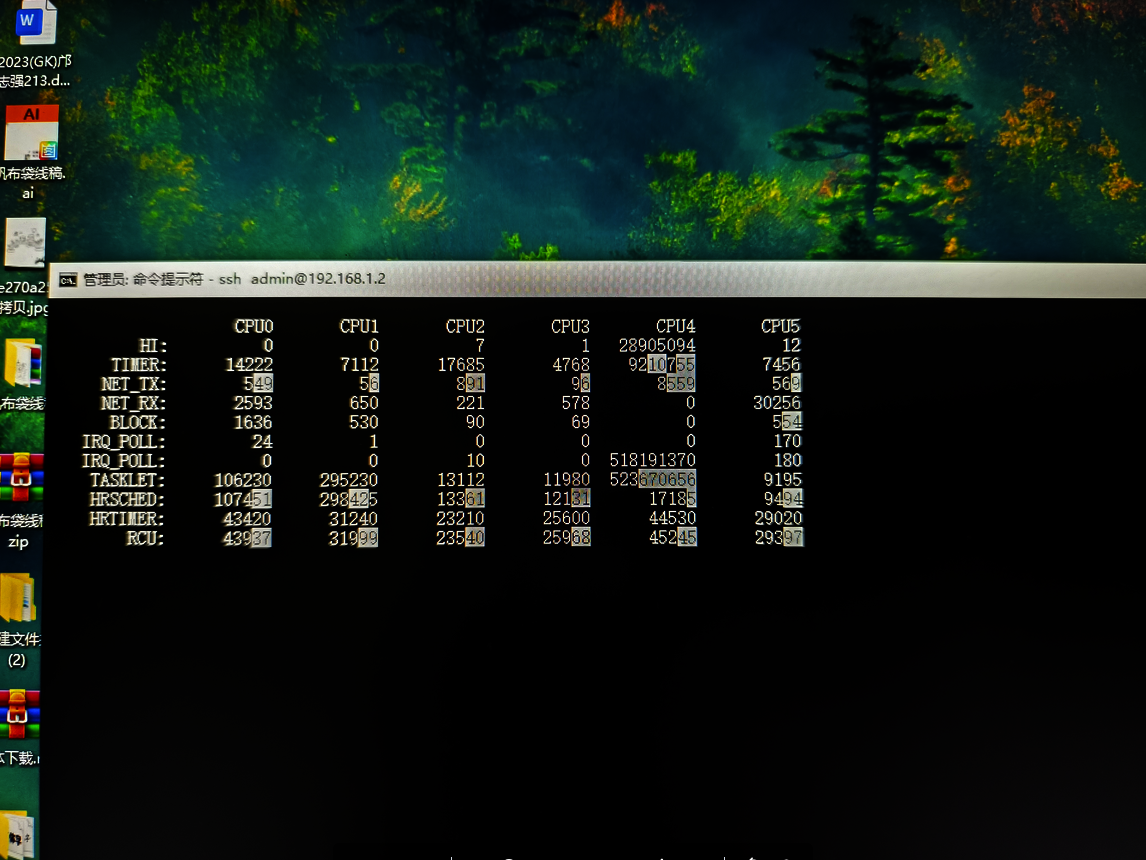Click the TASKLET: row label

point(128,481)
